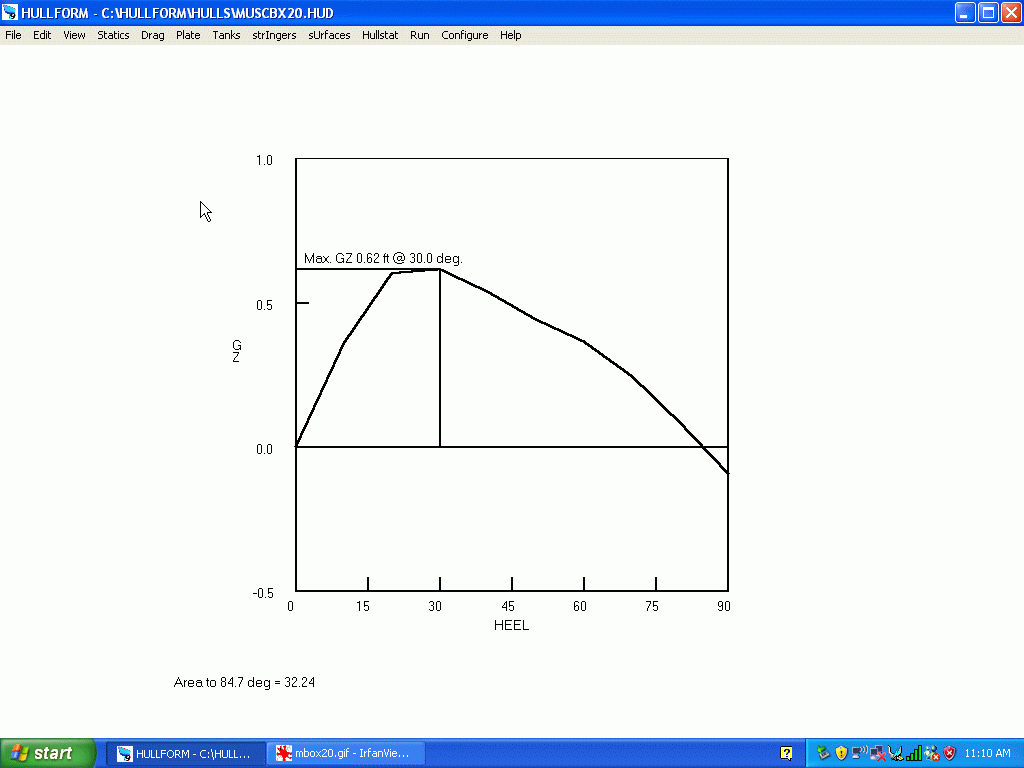Click the Max GZ peak on curve
The height and width of the screenshot is (768, 1024).
click(x=440, y=269)
